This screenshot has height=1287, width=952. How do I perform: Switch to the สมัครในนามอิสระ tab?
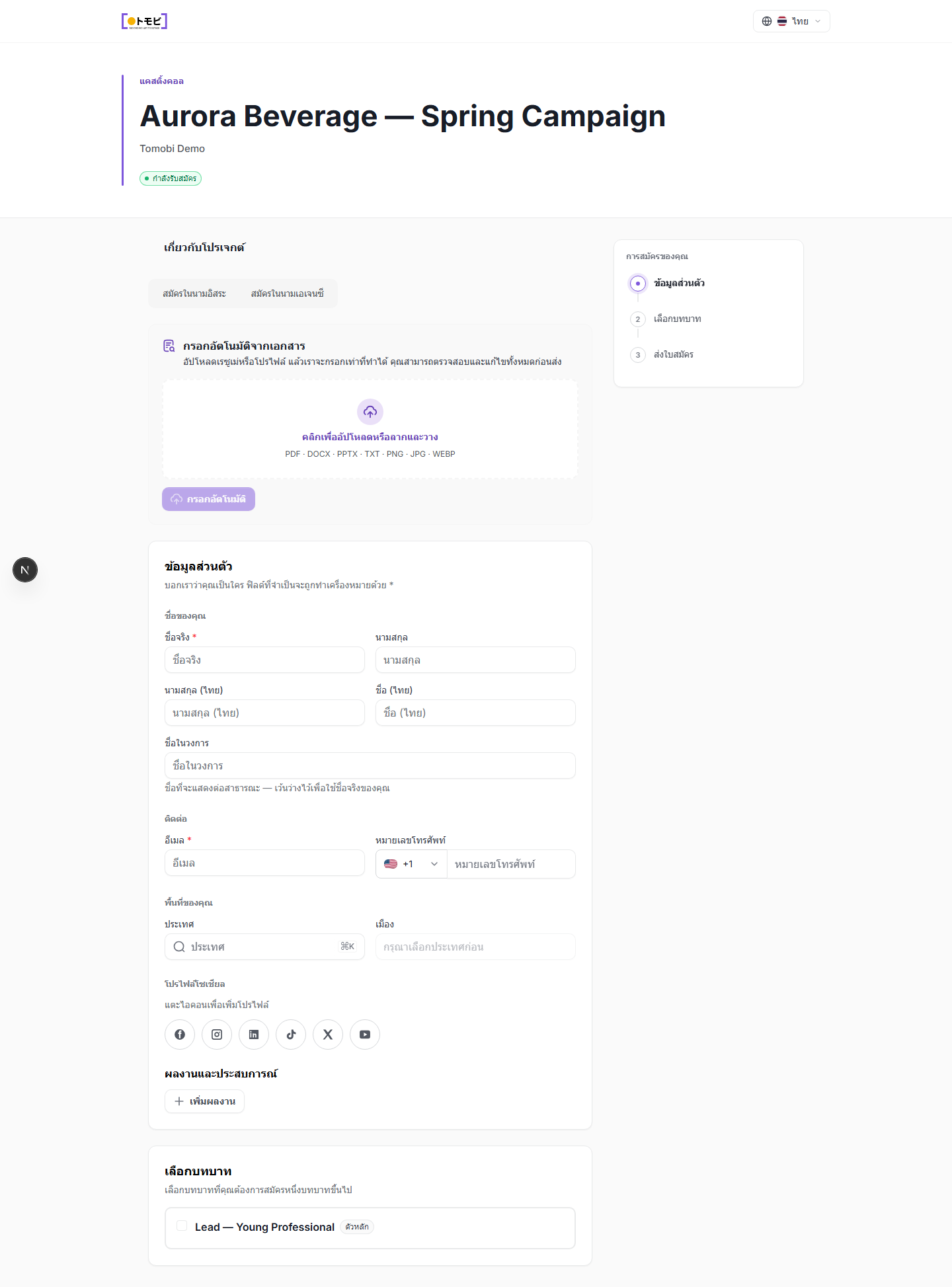[x=194, y=293]
